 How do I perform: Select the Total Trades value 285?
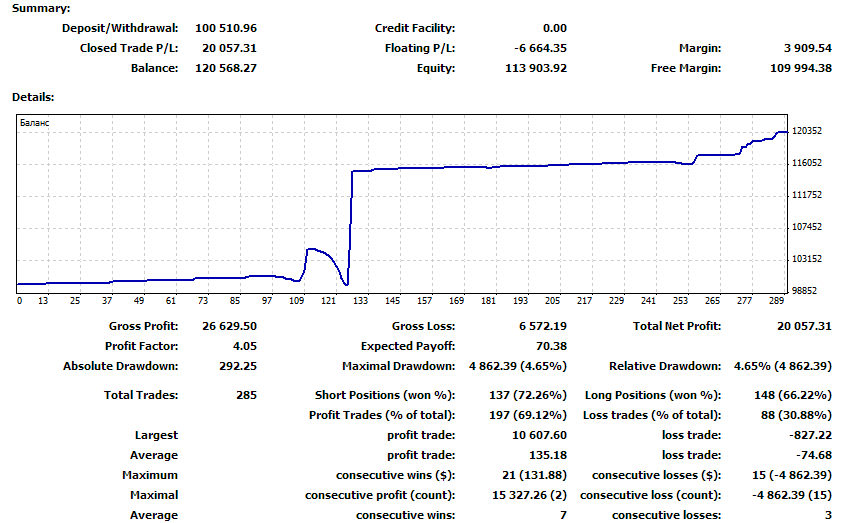(246, 395)
